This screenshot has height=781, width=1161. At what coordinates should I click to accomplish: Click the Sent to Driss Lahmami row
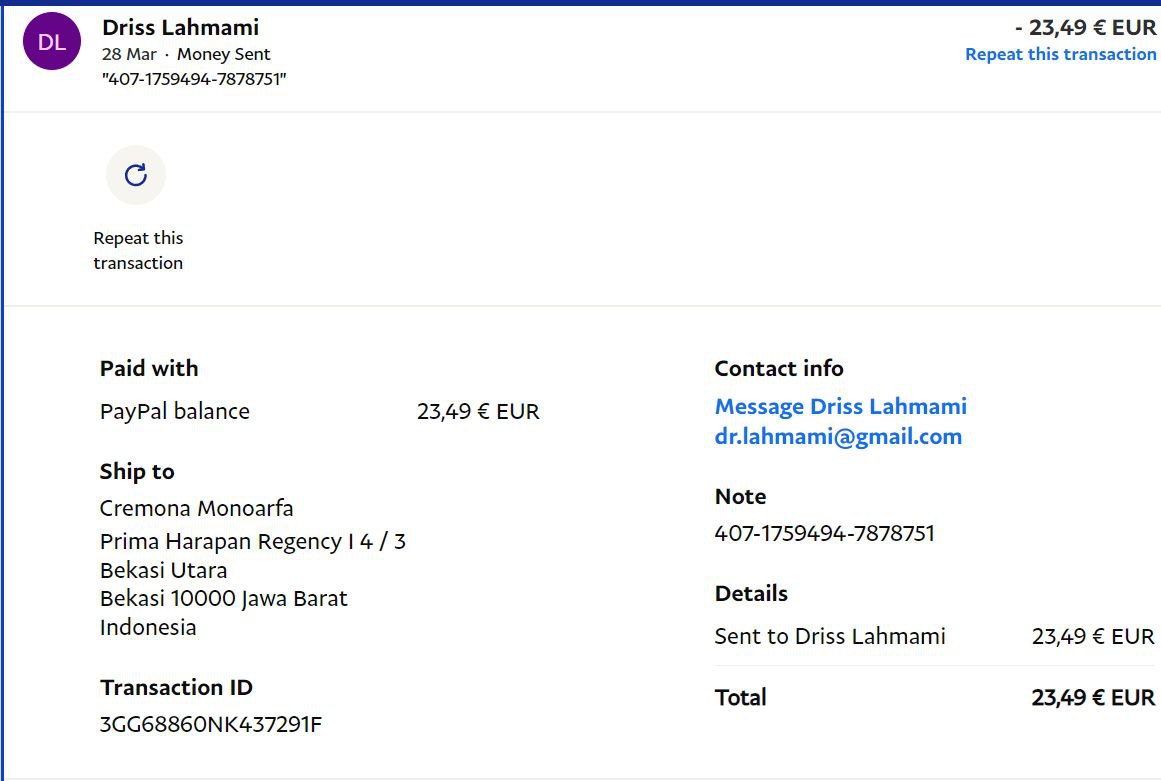830,636
